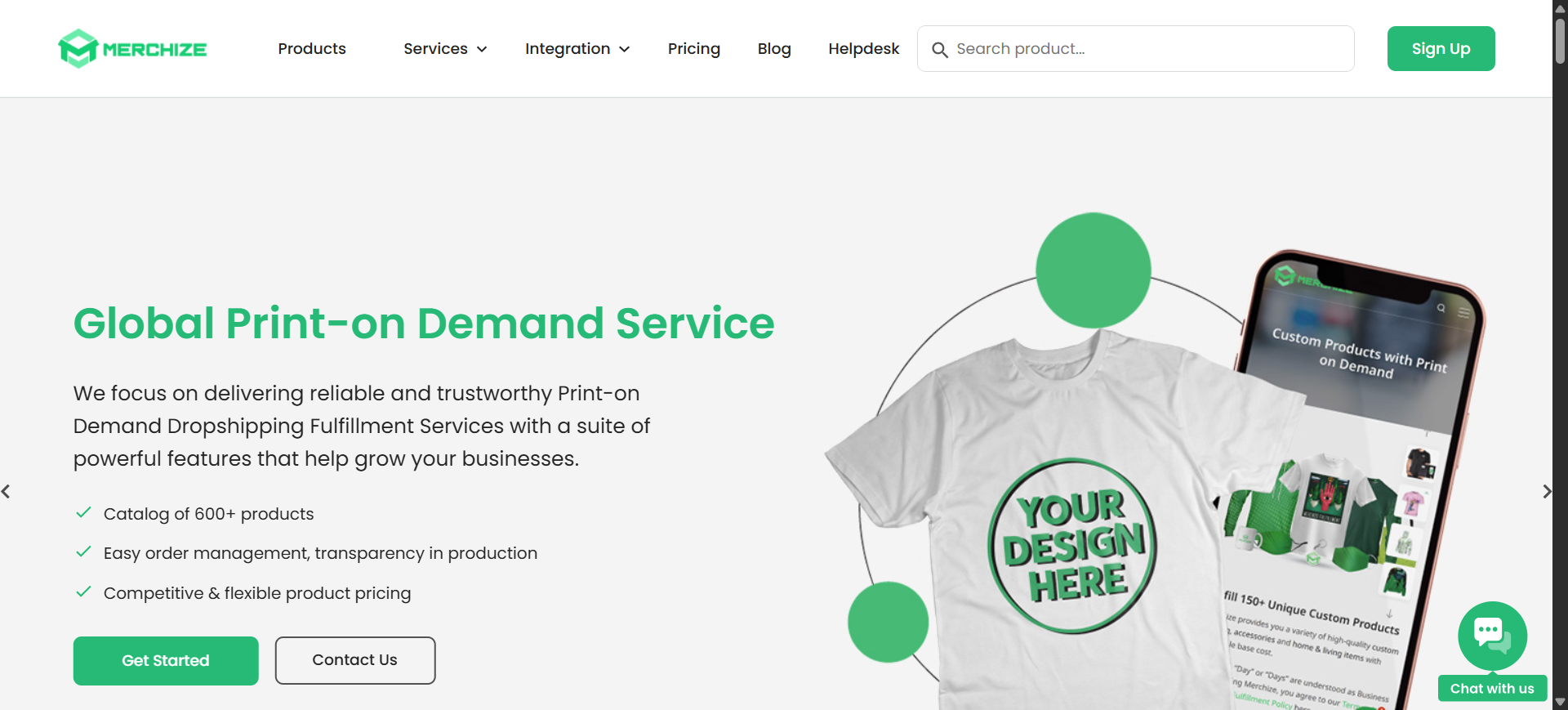
Task: Click checkmark beside Competitive & flexible pricing
Action: (83, 592)
